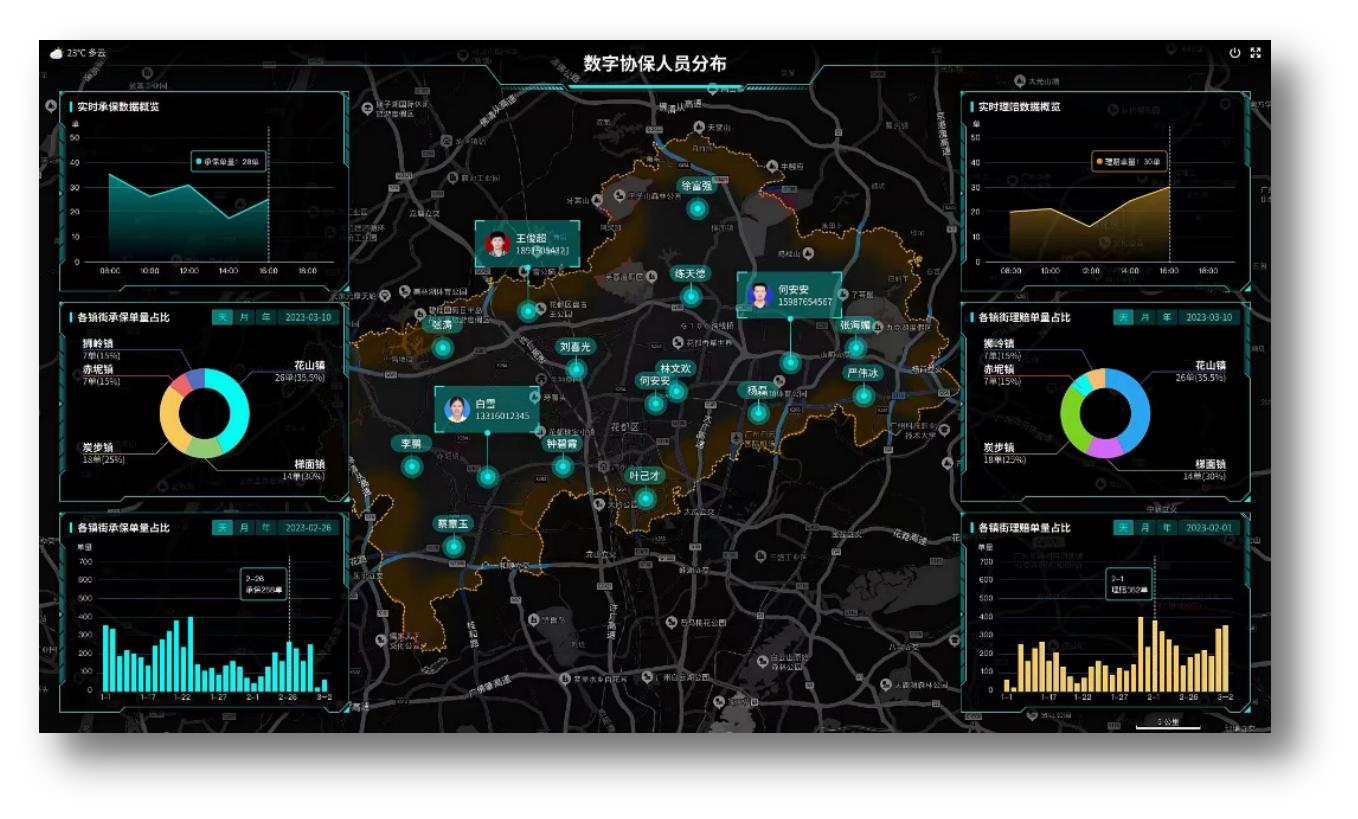1358x819 pixels.
Task: Click the map marker for 蔡章玉
Action: pyautogui.click(x=454, y=546)
